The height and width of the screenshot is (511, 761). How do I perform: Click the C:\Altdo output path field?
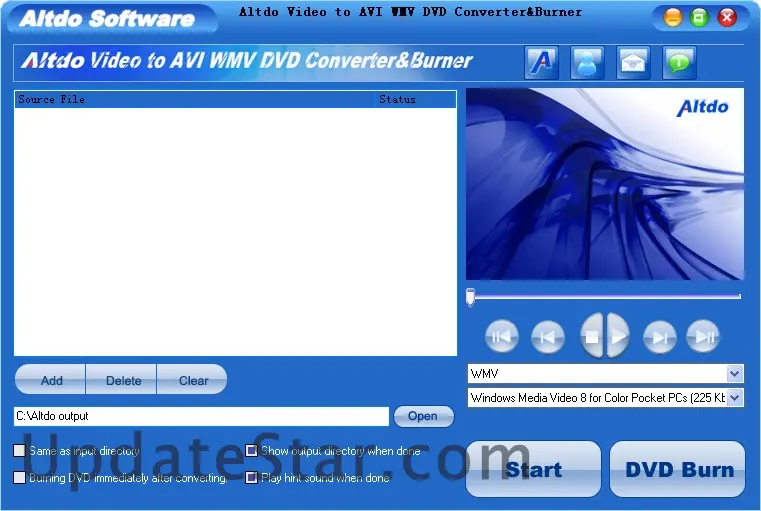pos(201,416)
